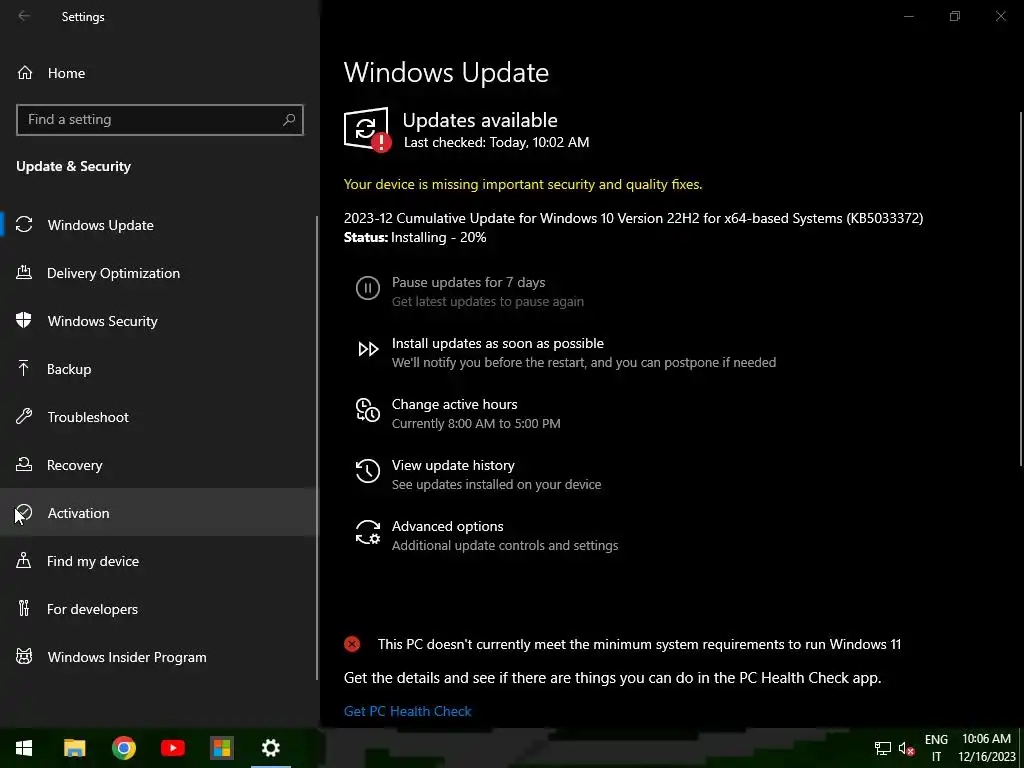Open YouTube app from the taskbar
Viewport: 1024px width, 768px height.
tap(172, 748)
